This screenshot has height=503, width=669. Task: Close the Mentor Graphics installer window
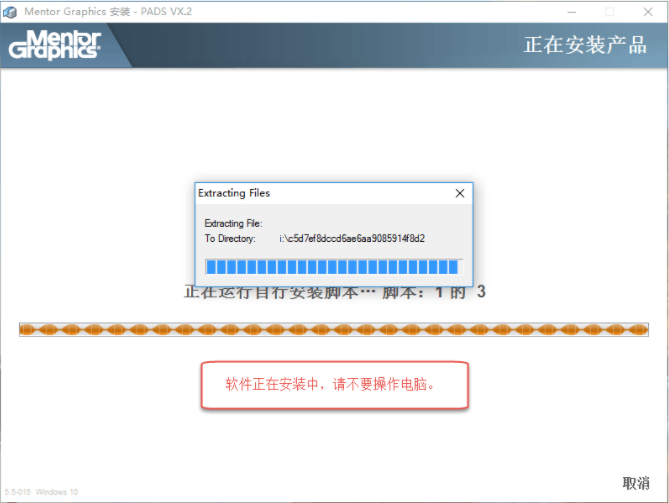pyautogui.click(x=648, y=12)
